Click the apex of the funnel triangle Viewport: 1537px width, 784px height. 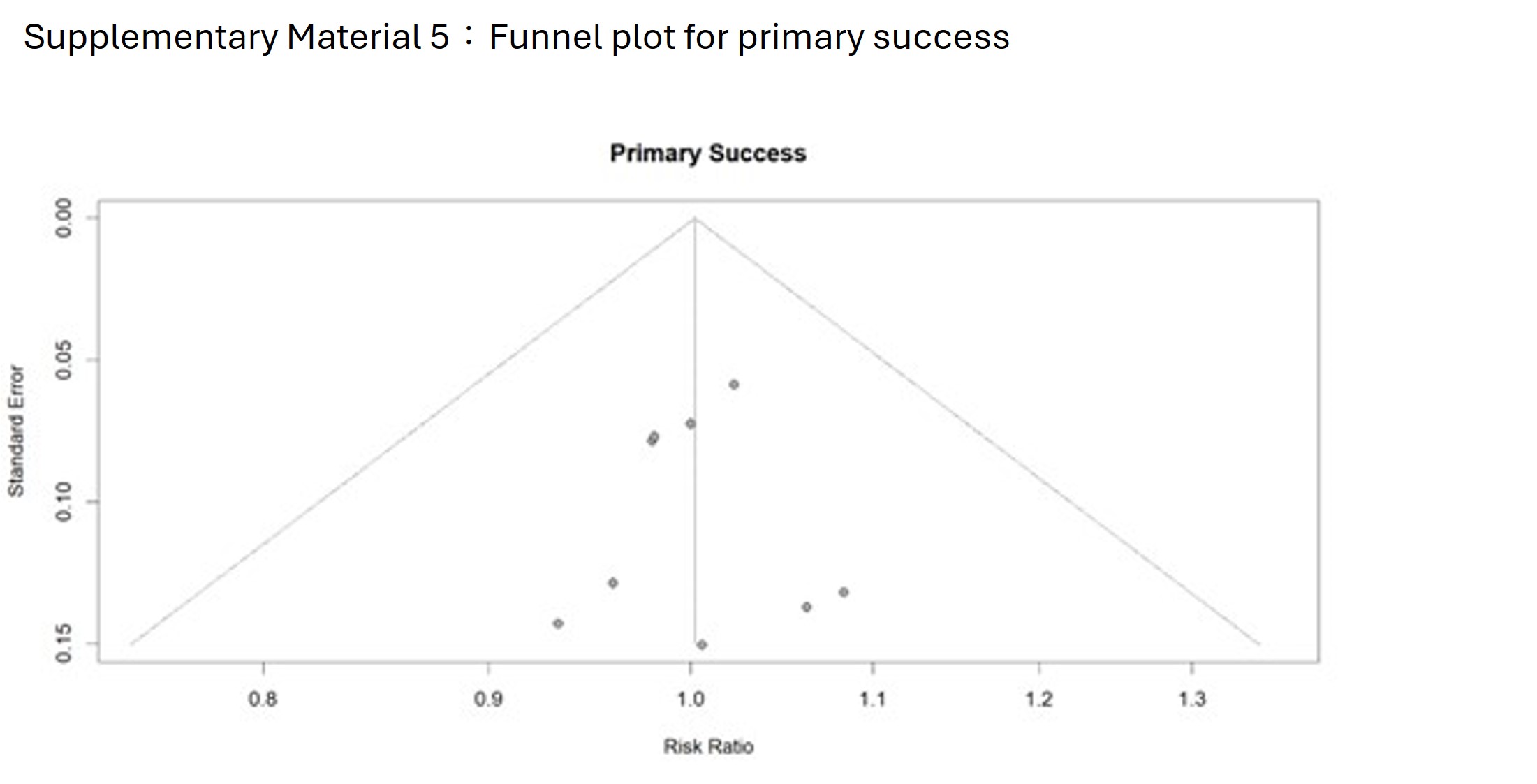pyautogui.click(x=695, y=219)
